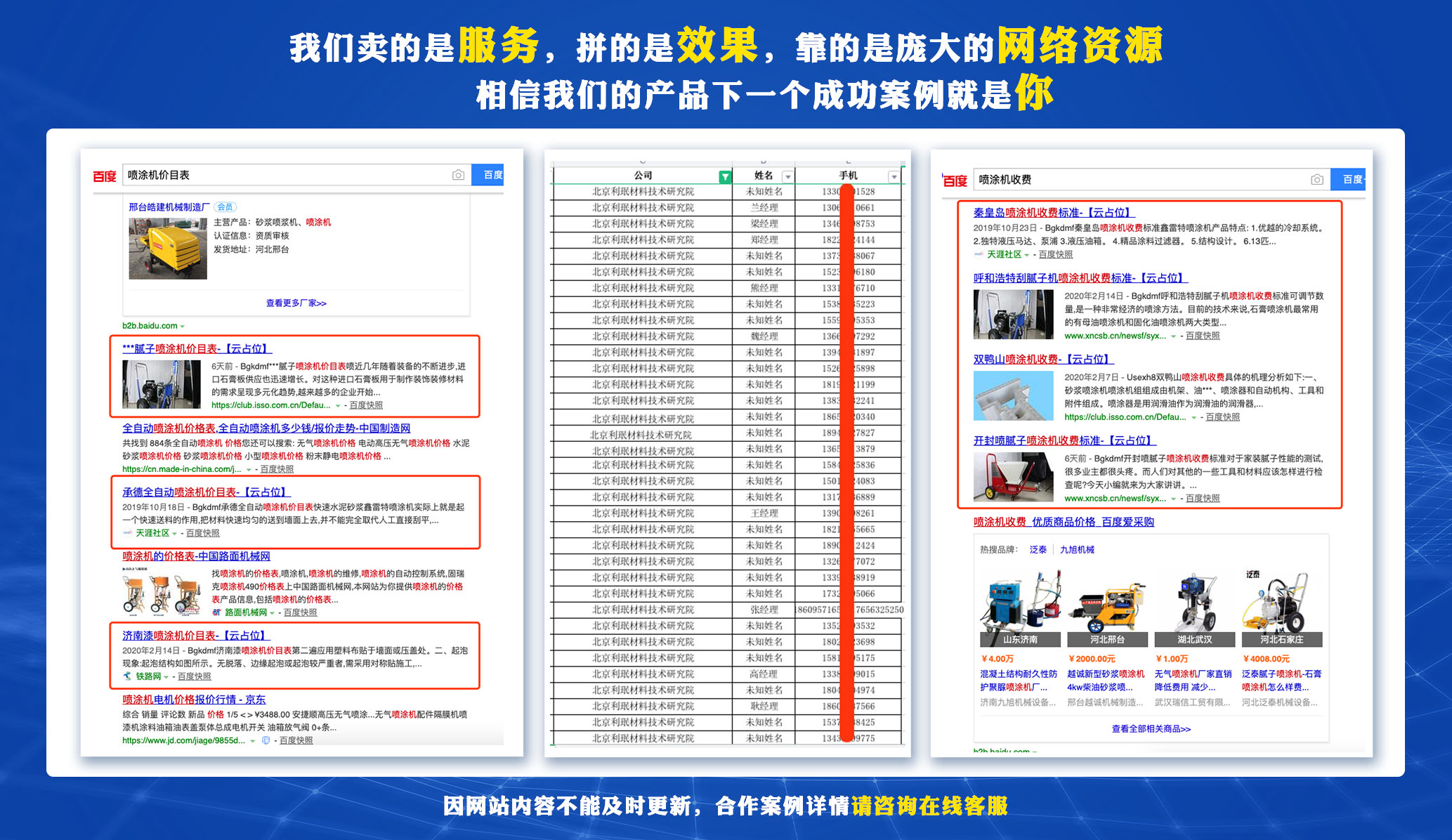Open the ***腻子喷涂机价目表-【云占位】 result
Screen dimensions: 1452x840
pyautogui.click(x=197, y=348)
